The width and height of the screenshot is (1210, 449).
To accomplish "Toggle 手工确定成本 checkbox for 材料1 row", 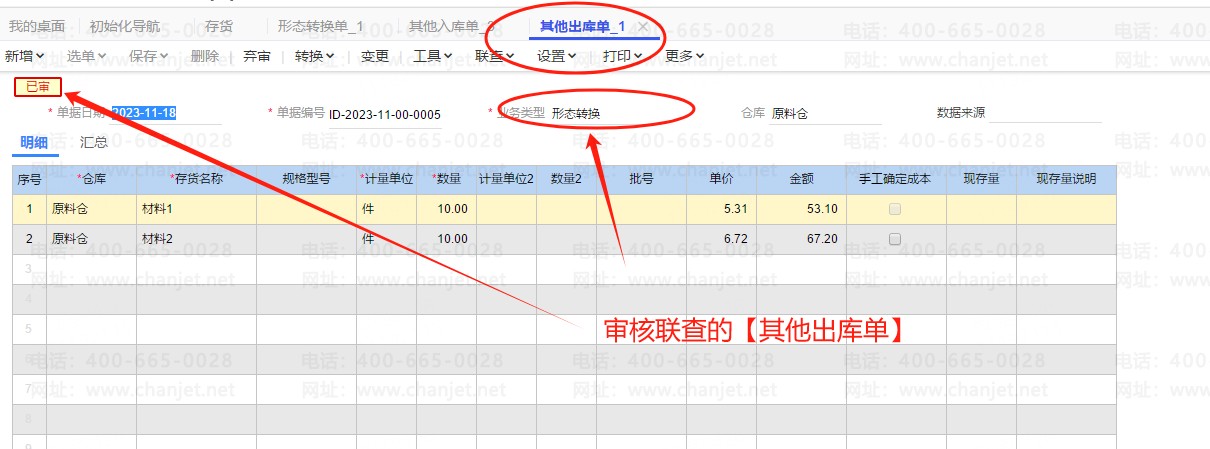I will (895, 209).
